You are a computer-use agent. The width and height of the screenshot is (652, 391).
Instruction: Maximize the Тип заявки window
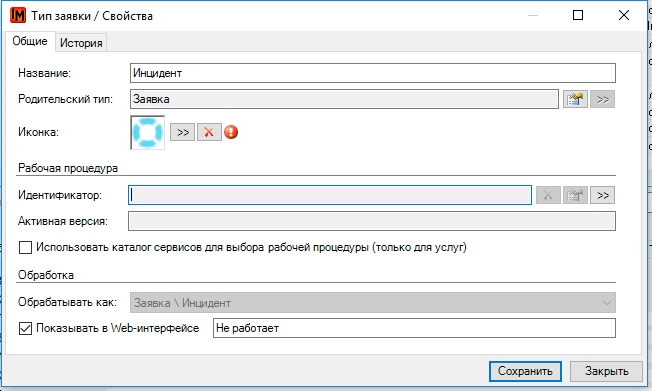(578, 15)
